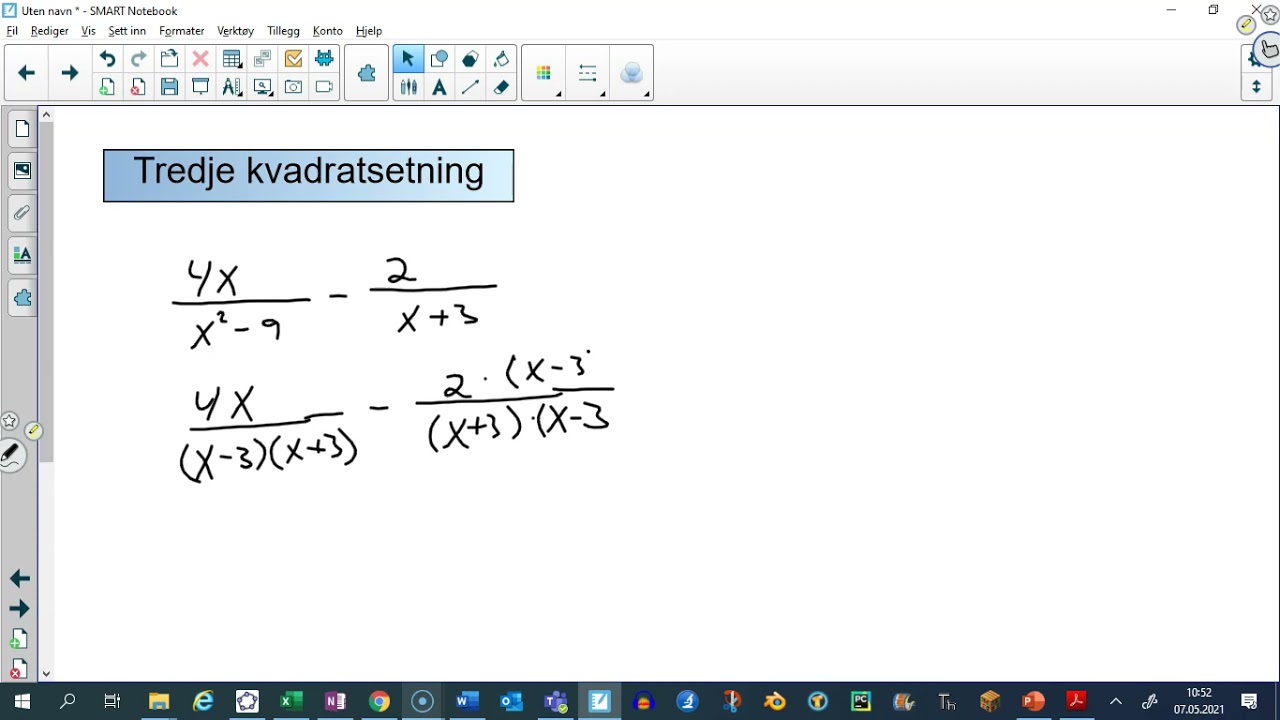Open the Attachments paperclip sidebar tab
This screenshot has width=1280, height=720.
[22, 213]
